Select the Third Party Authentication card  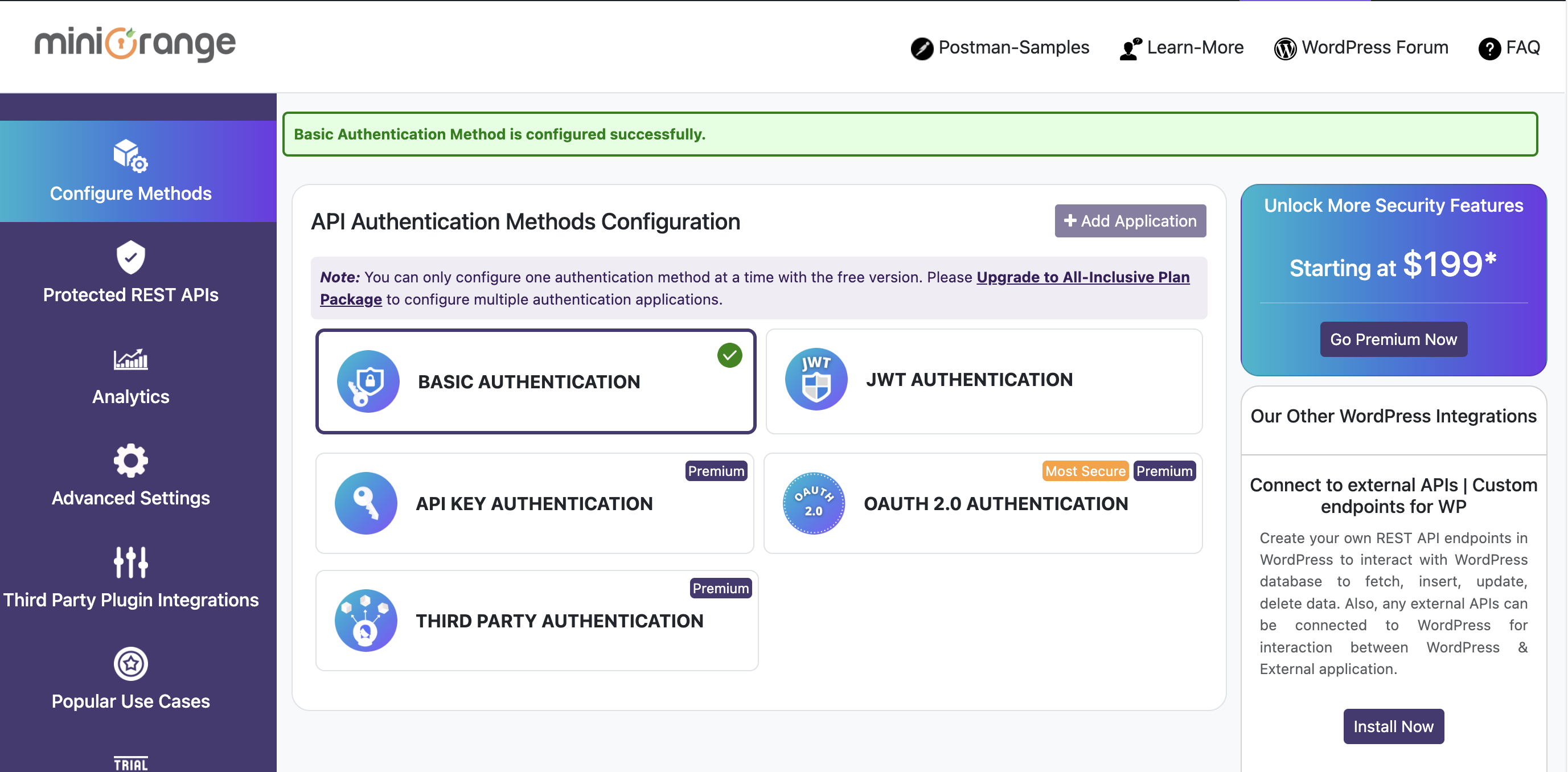coord(537,621)
